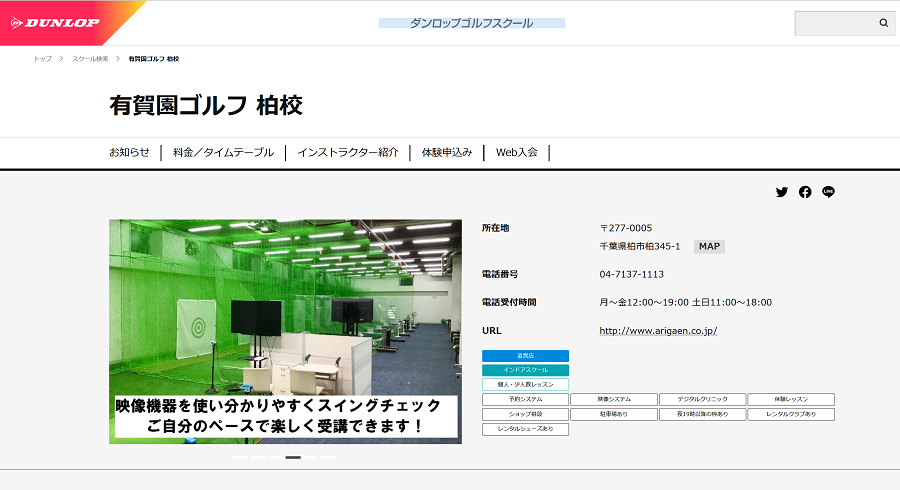The height and width of the screenshot is (490, 900).
Task: Click the 所在地 label
Action: pos(495,228)
